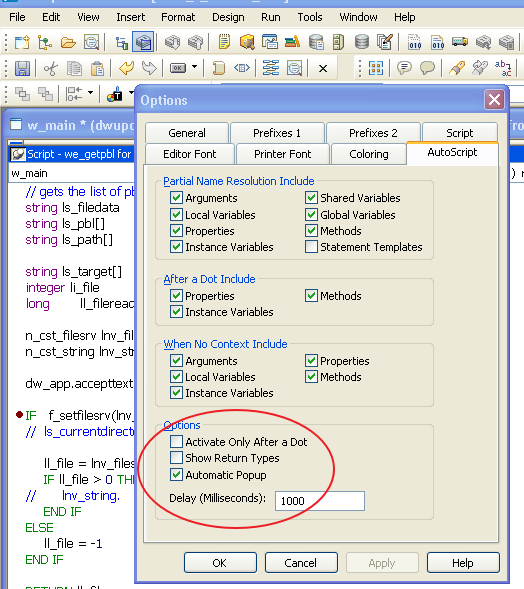Click the Inherit object toolbar icon
The image size is (524, 589).
45,42
